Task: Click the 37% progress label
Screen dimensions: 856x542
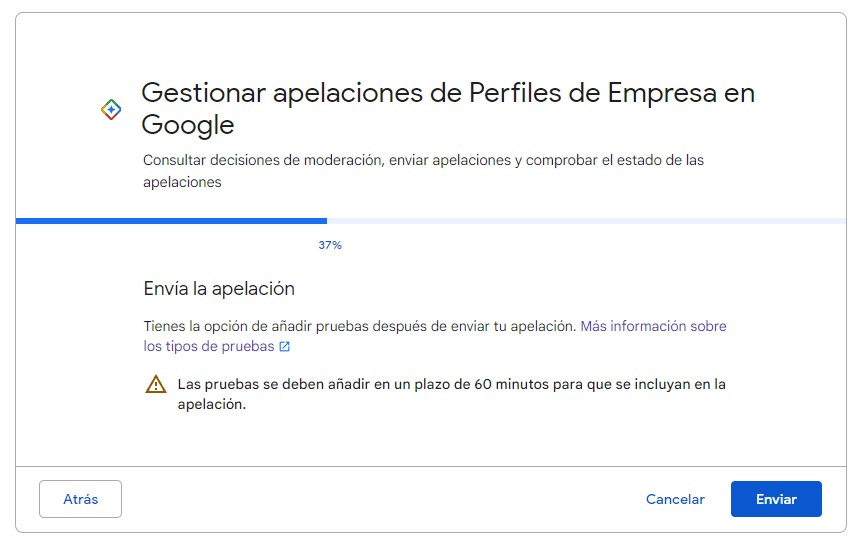Action: pos(330,245)
